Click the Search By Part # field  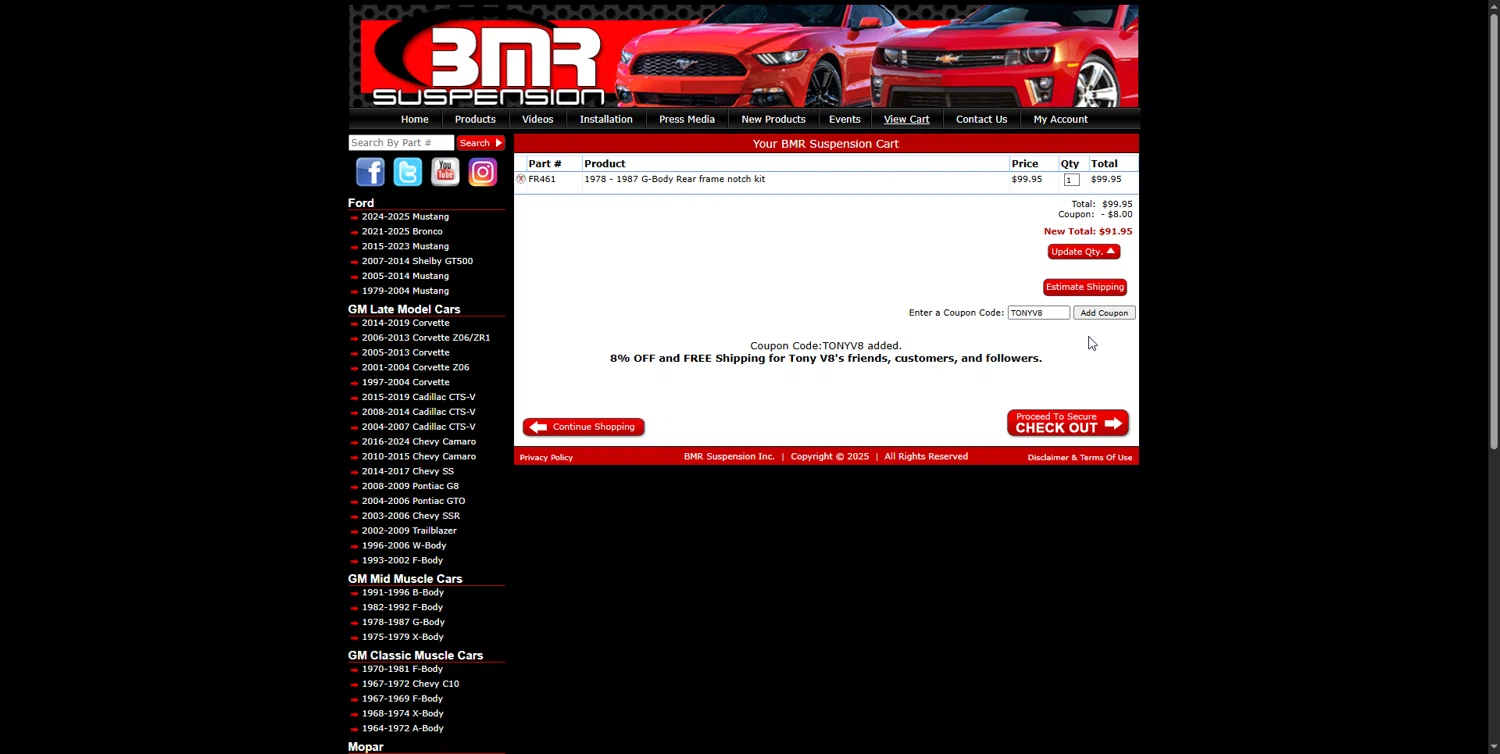tap(401, 143)
